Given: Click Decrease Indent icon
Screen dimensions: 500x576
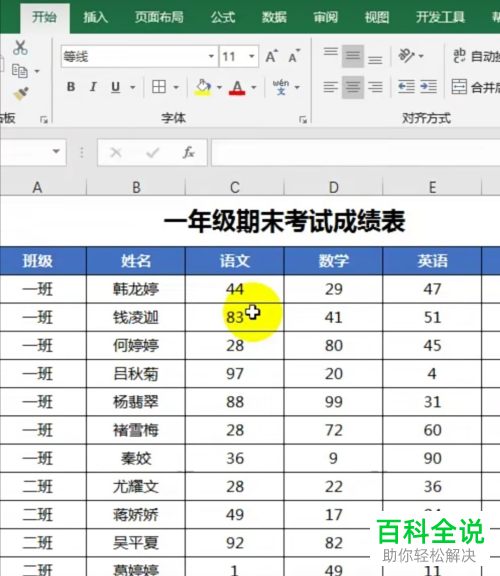Looking at the screenshot, I should (406, 87).
